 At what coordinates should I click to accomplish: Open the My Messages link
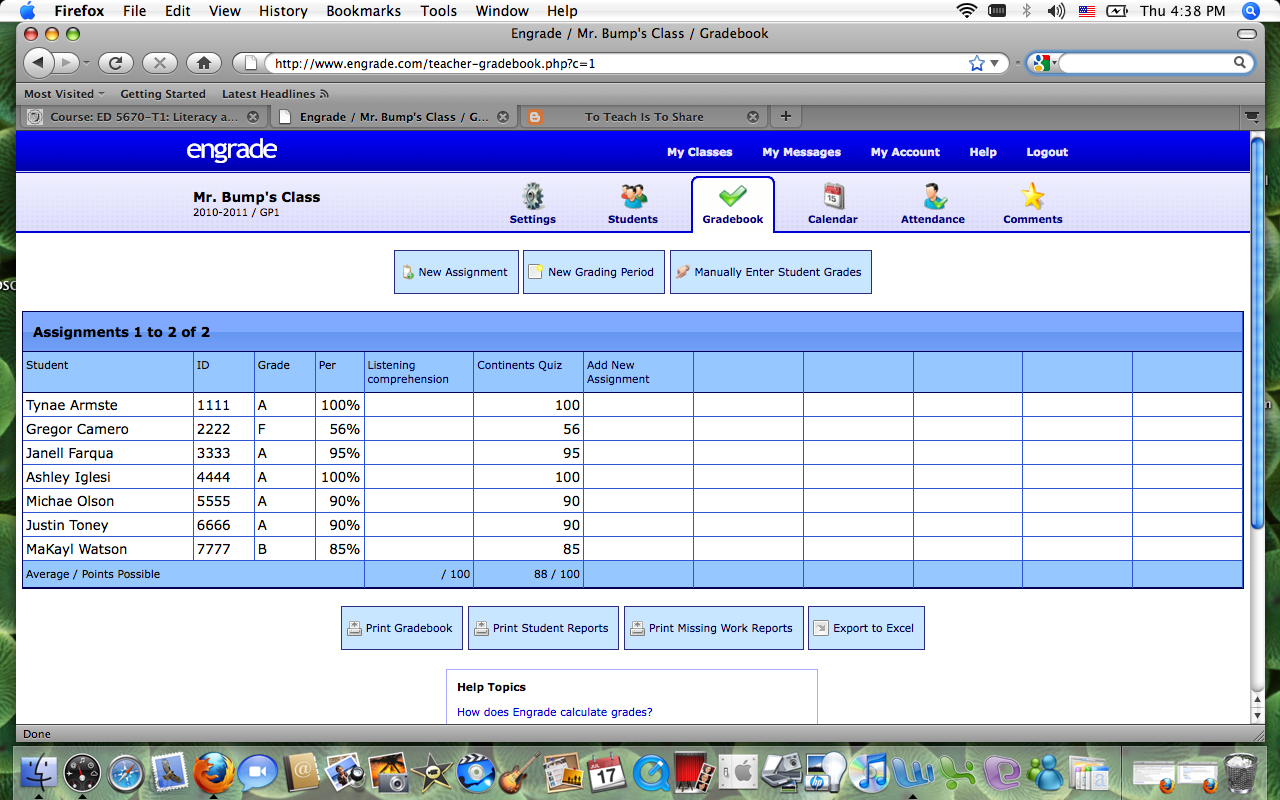802,152
